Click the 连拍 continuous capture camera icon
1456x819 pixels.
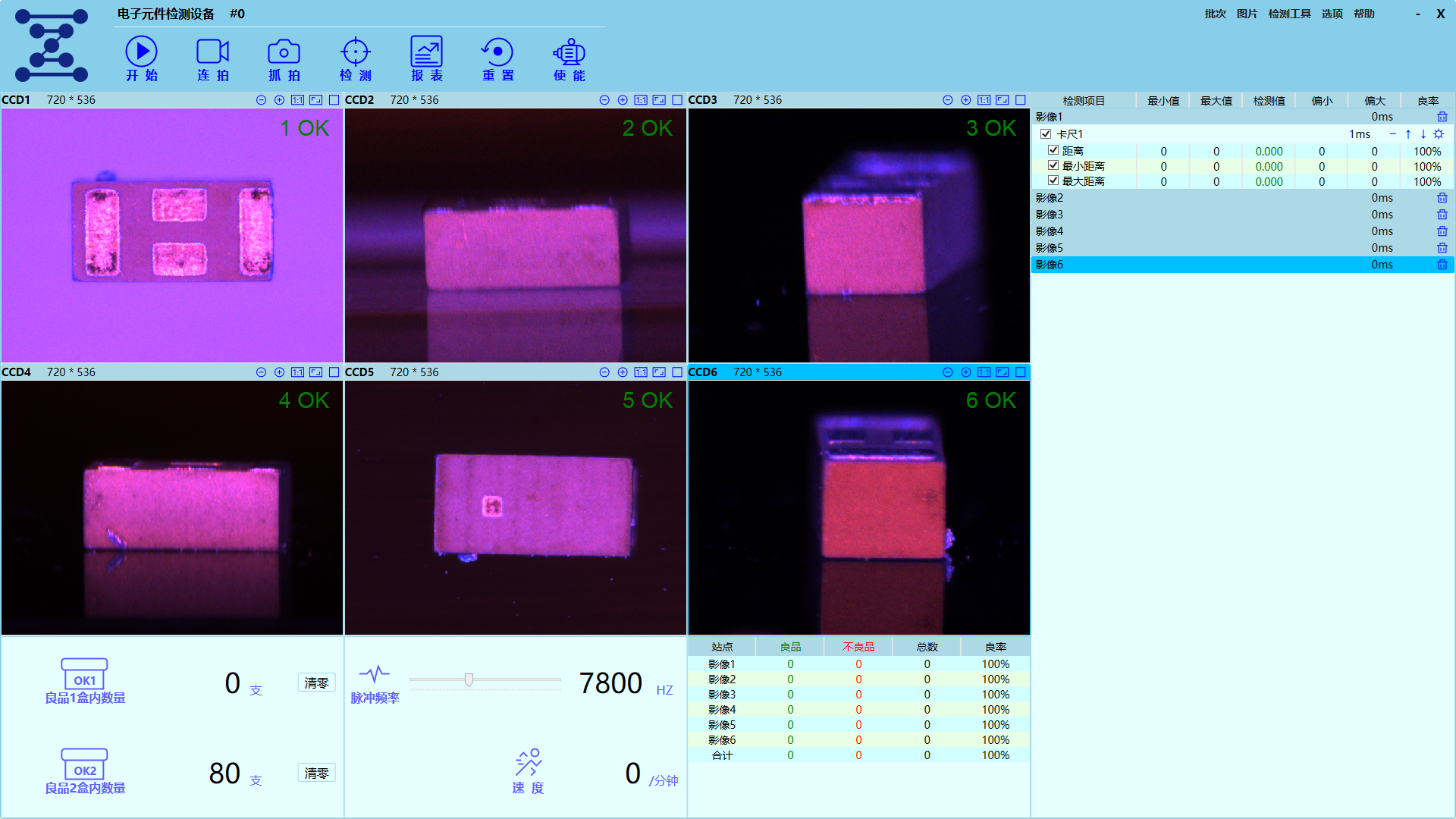[x=212, y=52]
